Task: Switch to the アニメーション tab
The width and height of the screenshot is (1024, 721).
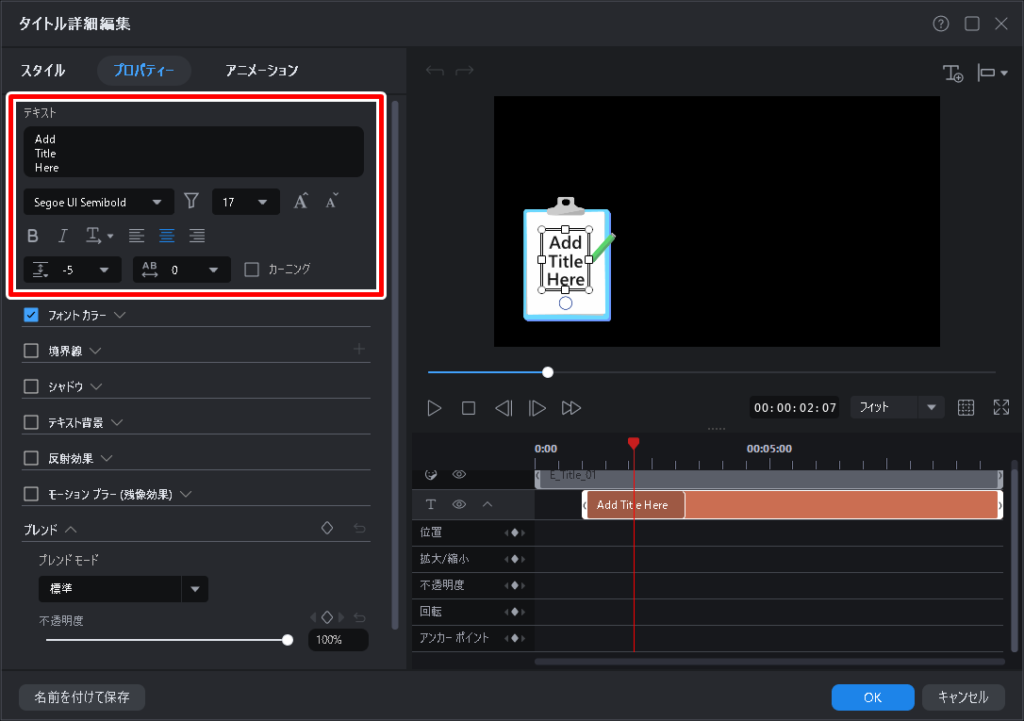Action: coord(262,71)
